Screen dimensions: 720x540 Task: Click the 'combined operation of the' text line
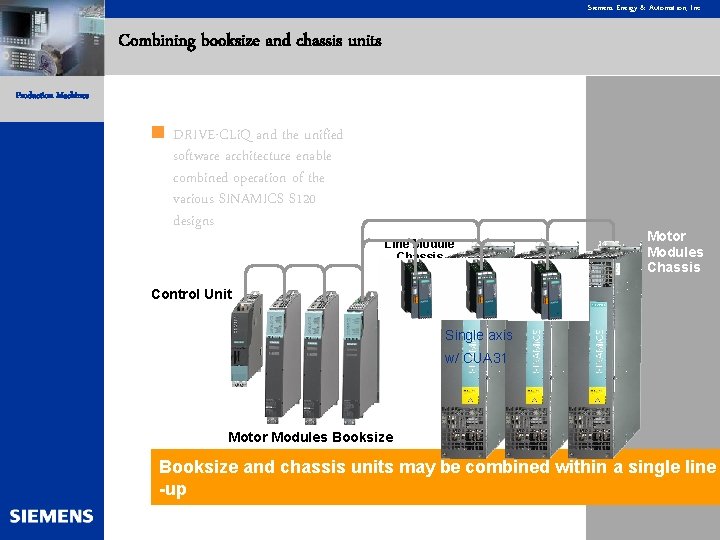click(x=249, y=178)
